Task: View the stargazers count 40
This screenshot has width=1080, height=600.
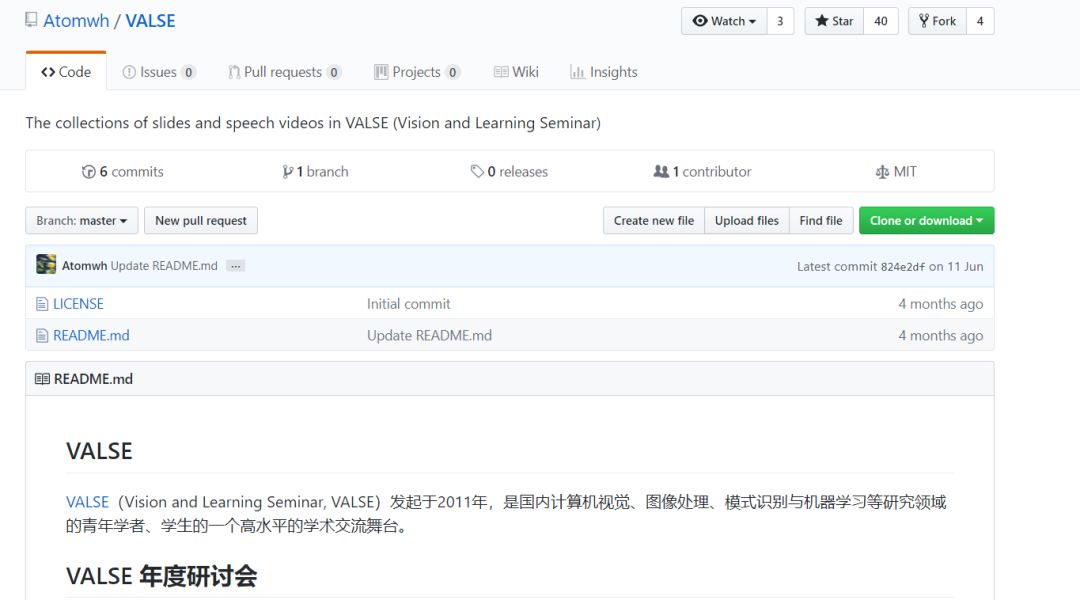Action: point(880,21)
